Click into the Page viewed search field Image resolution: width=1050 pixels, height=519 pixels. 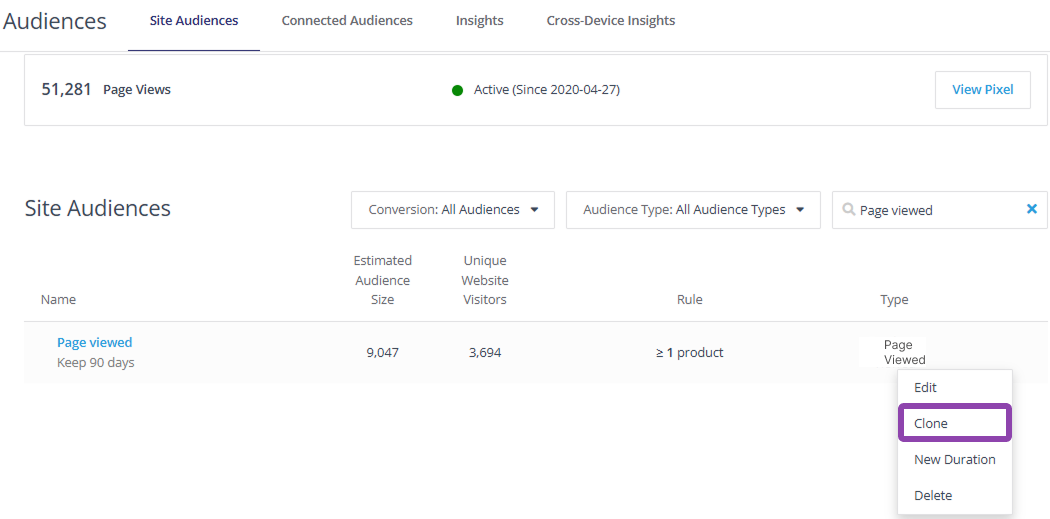click(x=935, y=210)
